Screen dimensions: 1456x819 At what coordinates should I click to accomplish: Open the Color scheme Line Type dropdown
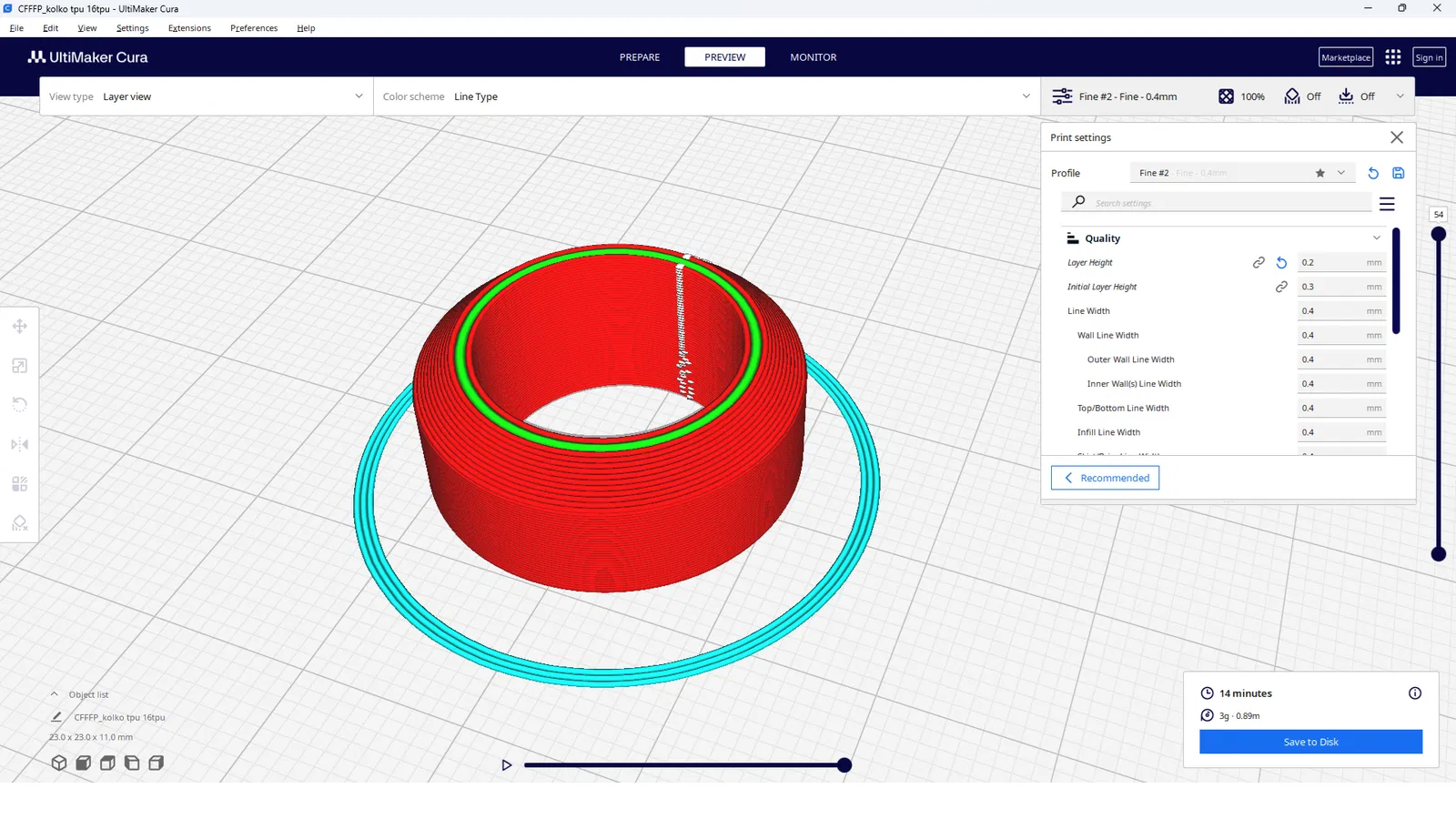point(707,96)
